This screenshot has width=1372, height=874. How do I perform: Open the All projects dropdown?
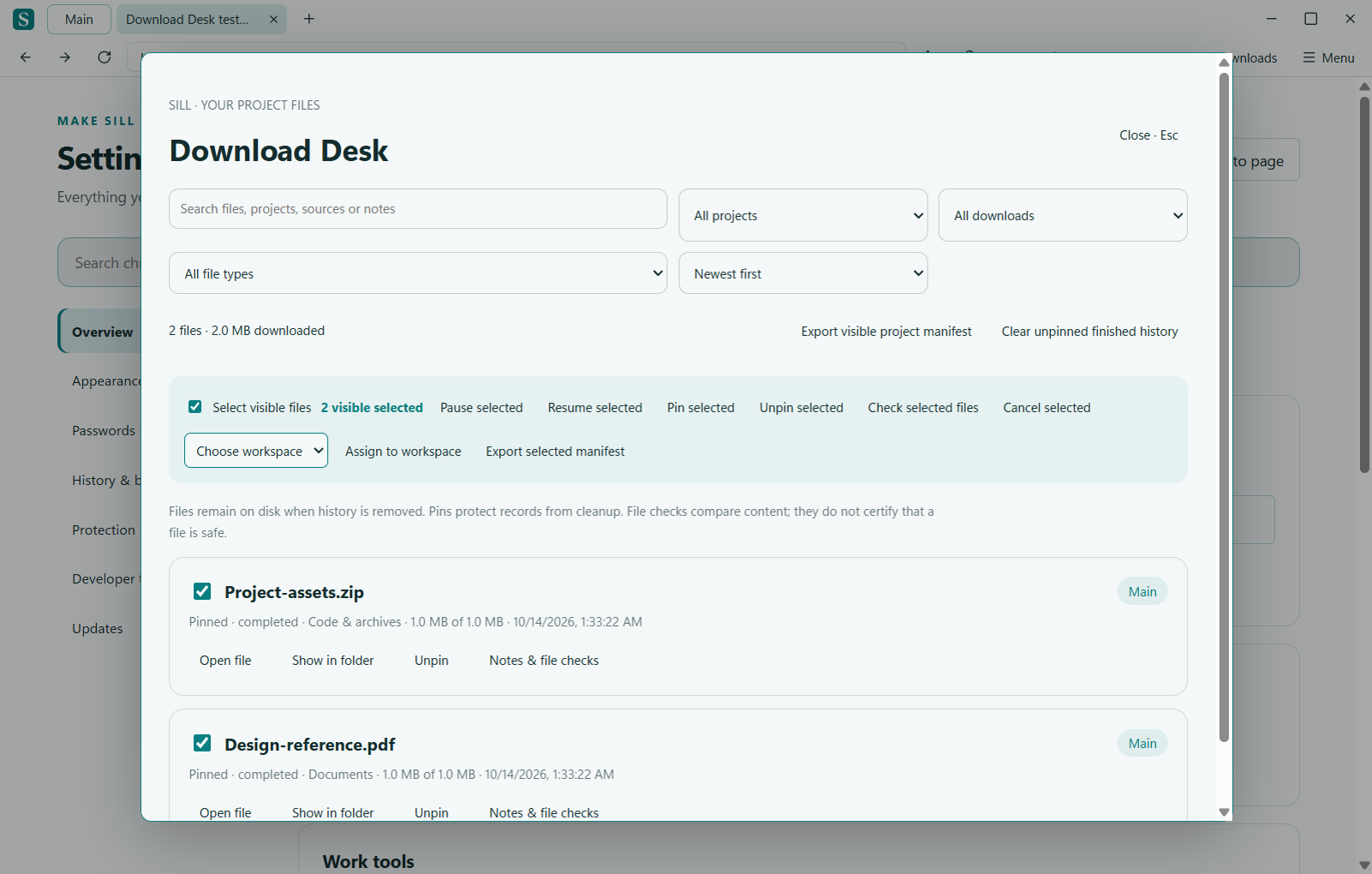[x=803, y=215]
